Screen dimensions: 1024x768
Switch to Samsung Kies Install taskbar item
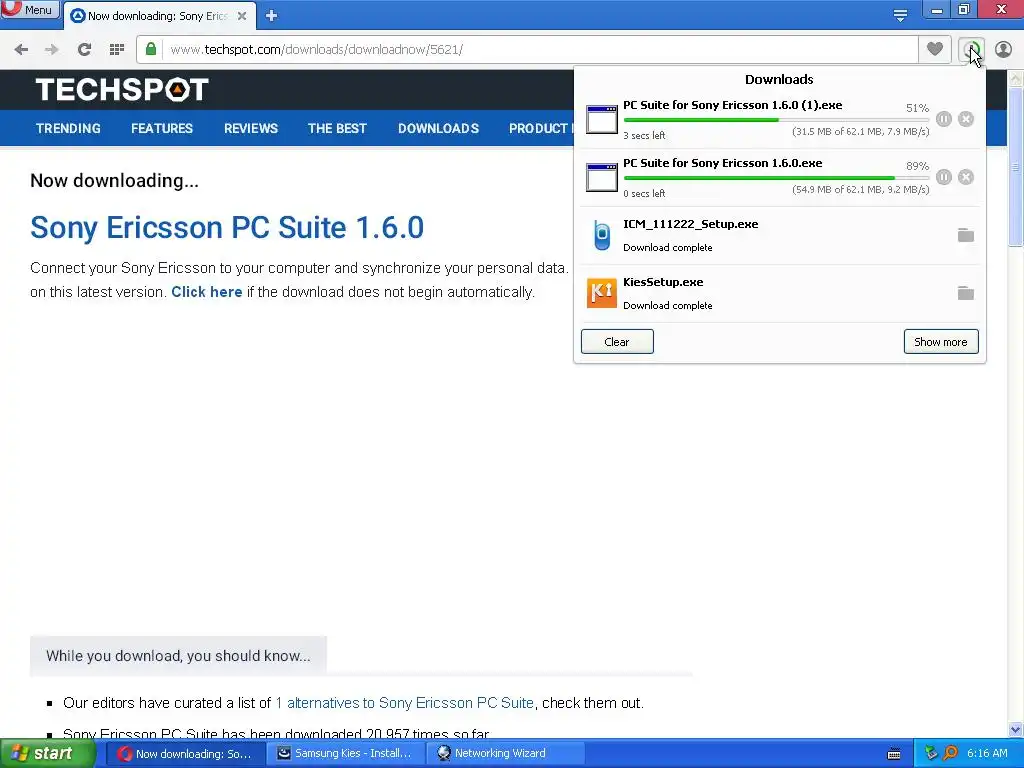click(x=346, y=754)
